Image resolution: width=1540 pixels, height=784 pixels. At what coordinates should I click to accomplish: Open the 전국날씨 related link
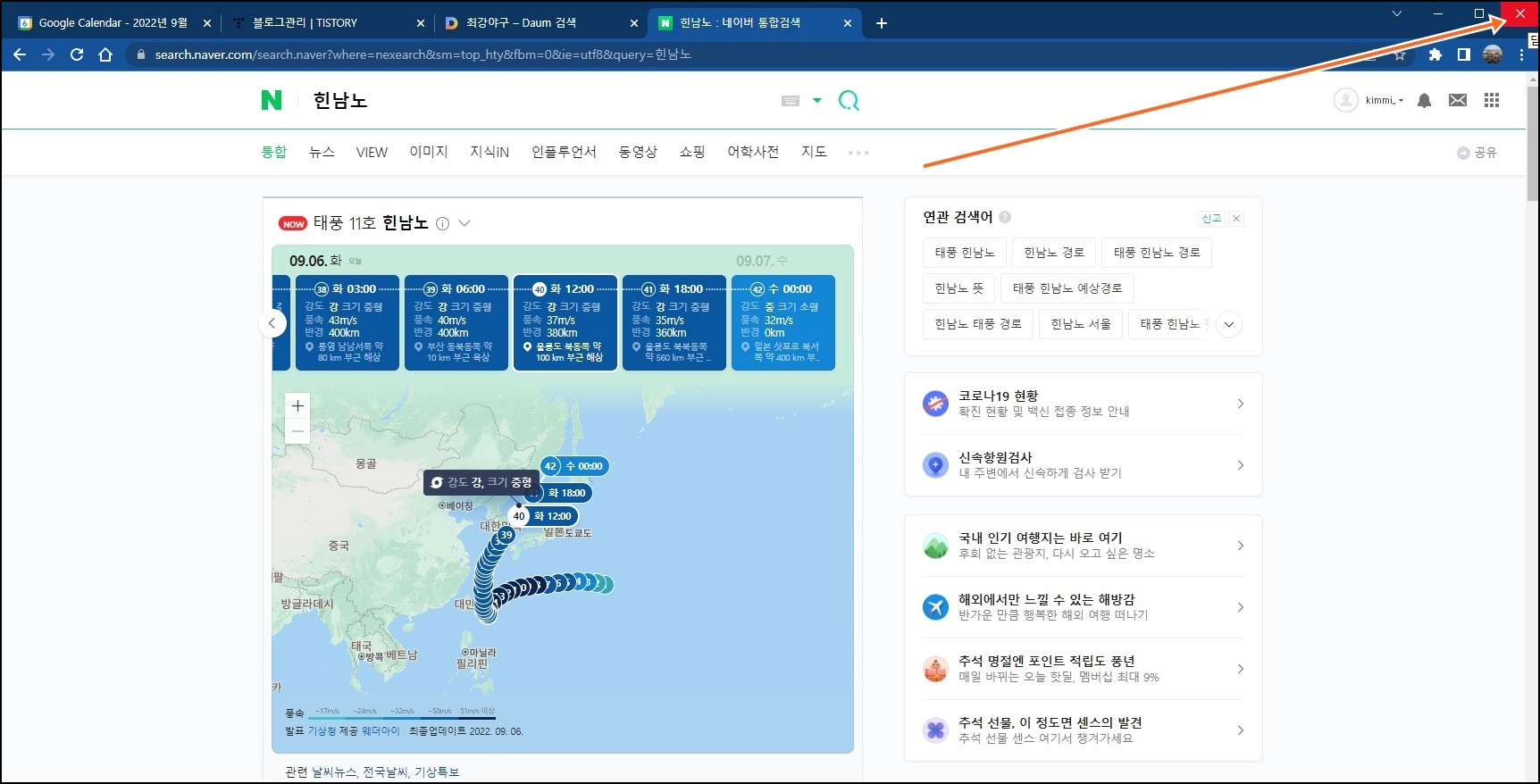pyautogui.click(x=385, y=772)
